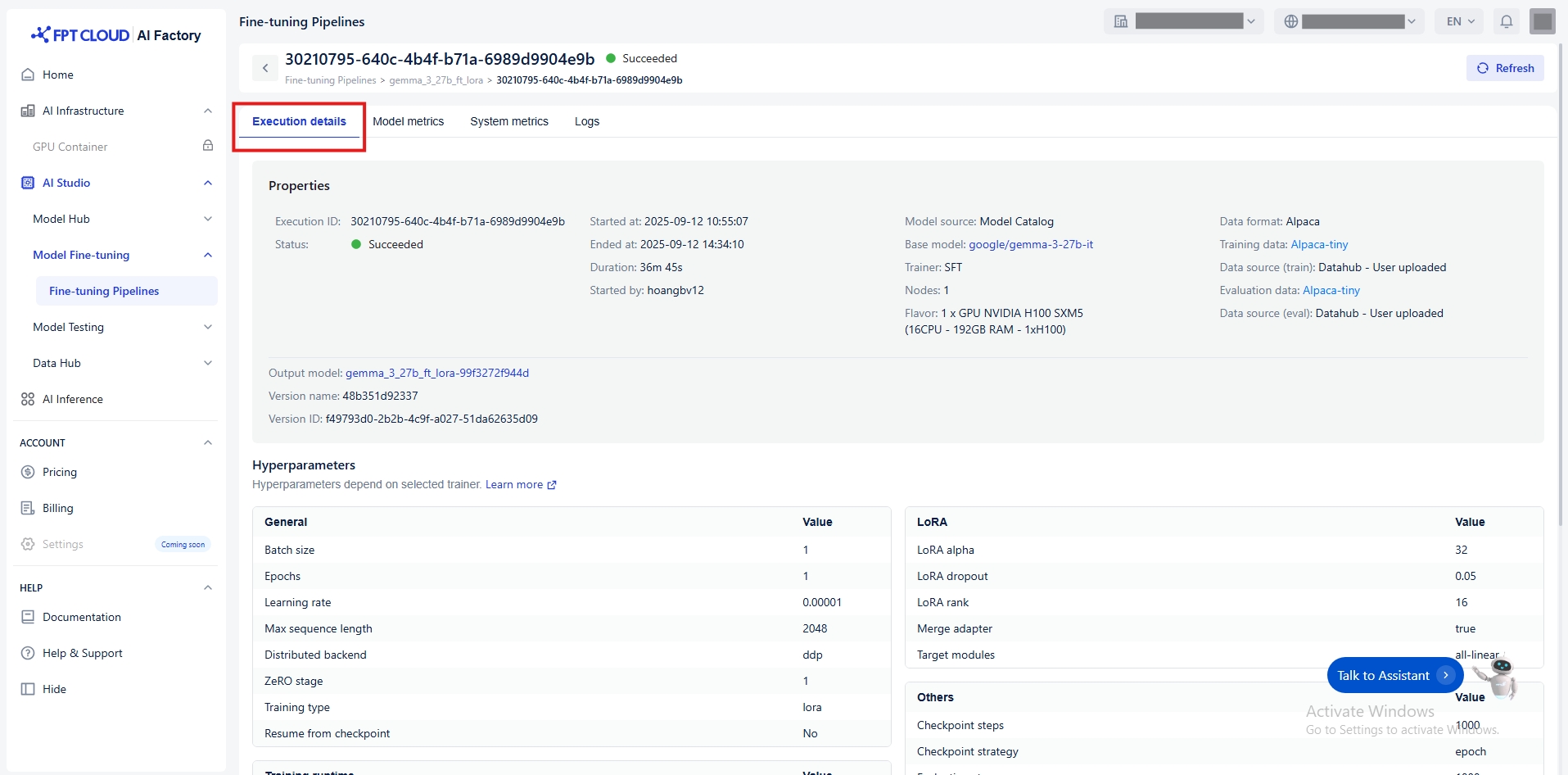Screen dimensions: 1568x775
Task: Click the GPU Container lock icon
Action: coord(208,146)
